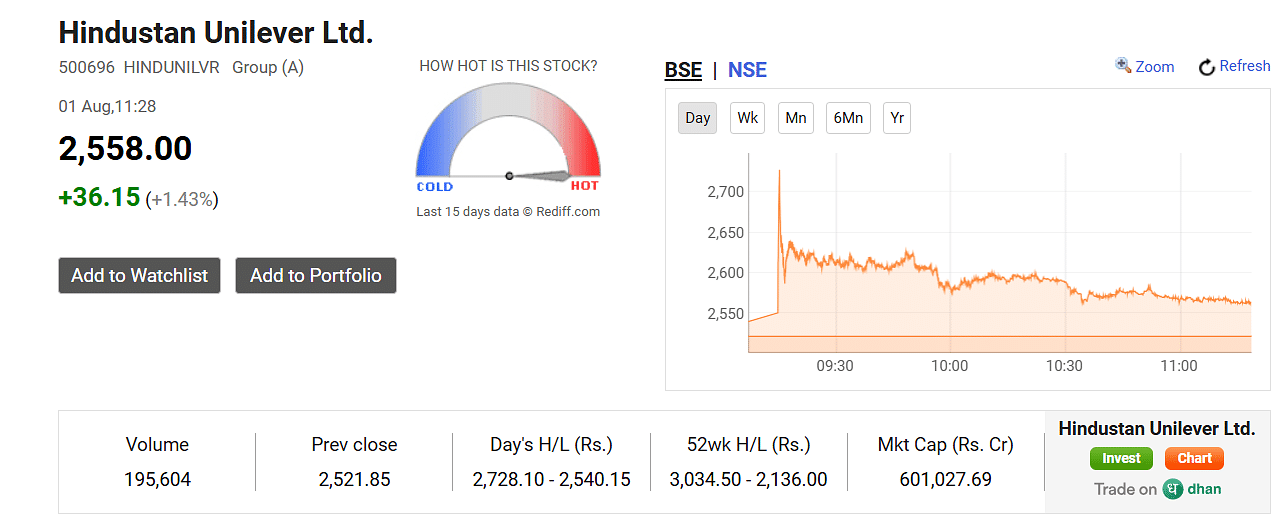Switch chart range to Wk
Viewport: 1276px width, 524px height.
click(747, 118)
